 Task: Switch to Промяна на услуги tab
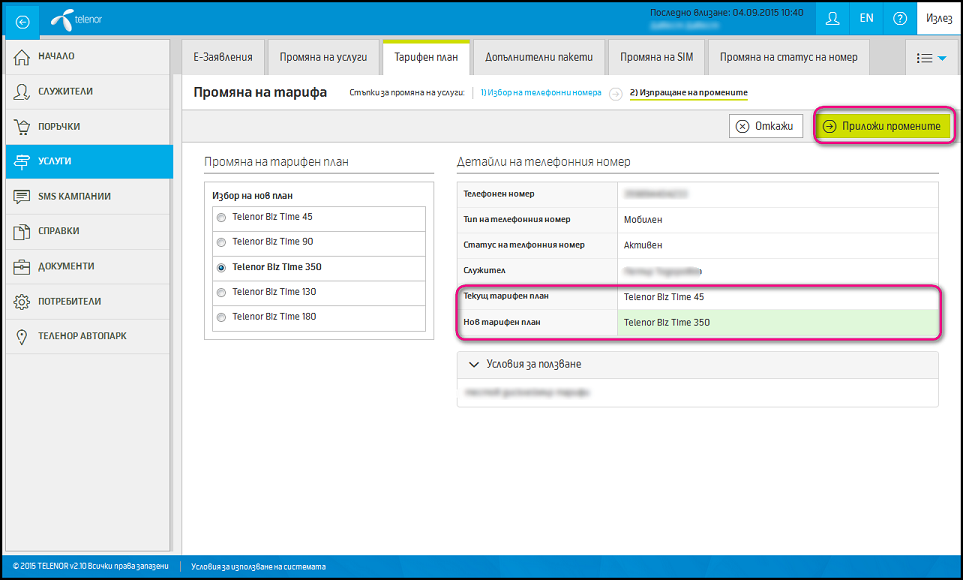pos(323,57)
